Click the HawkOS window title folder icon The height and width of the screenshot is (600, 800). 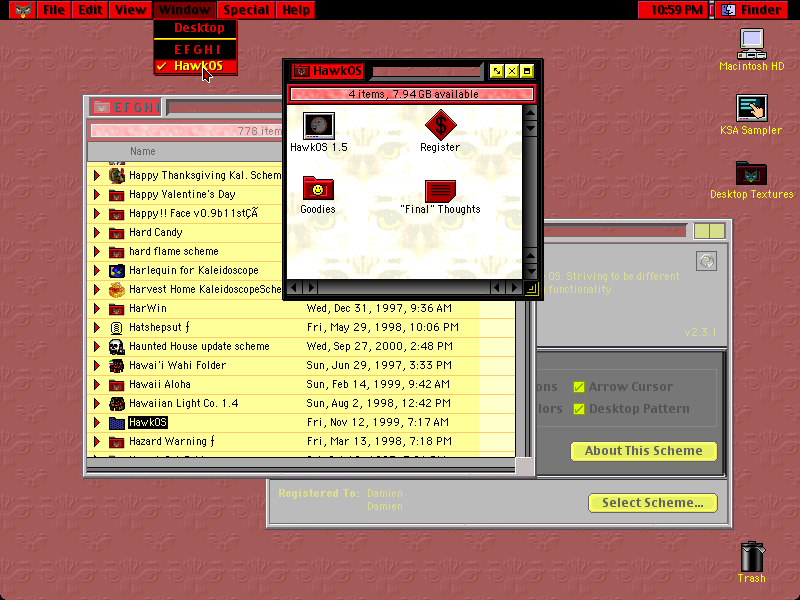coord(301,71)
